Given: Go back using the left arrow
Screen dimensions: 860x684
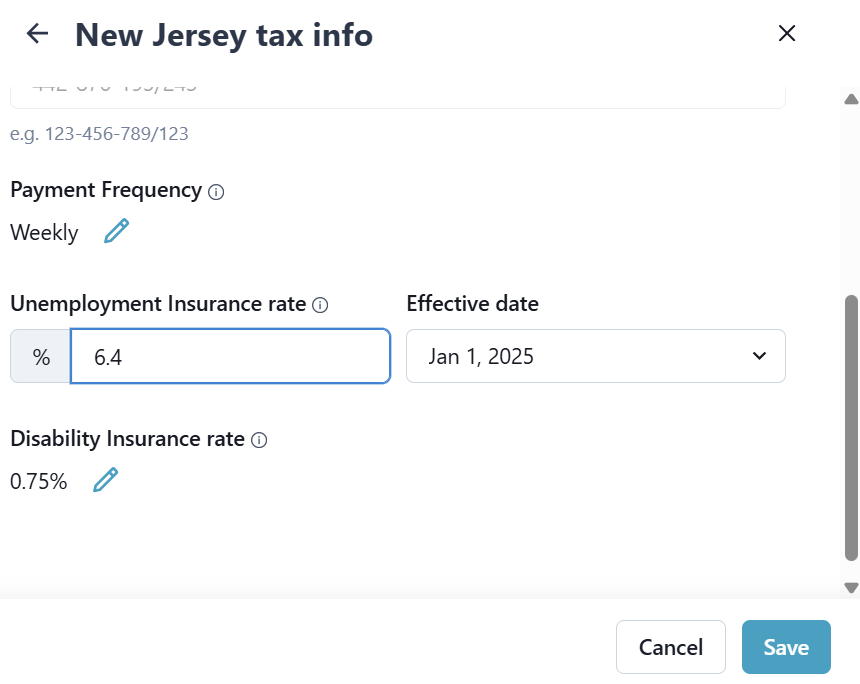Looking at the screenshot, I should [x=37, y=34].
